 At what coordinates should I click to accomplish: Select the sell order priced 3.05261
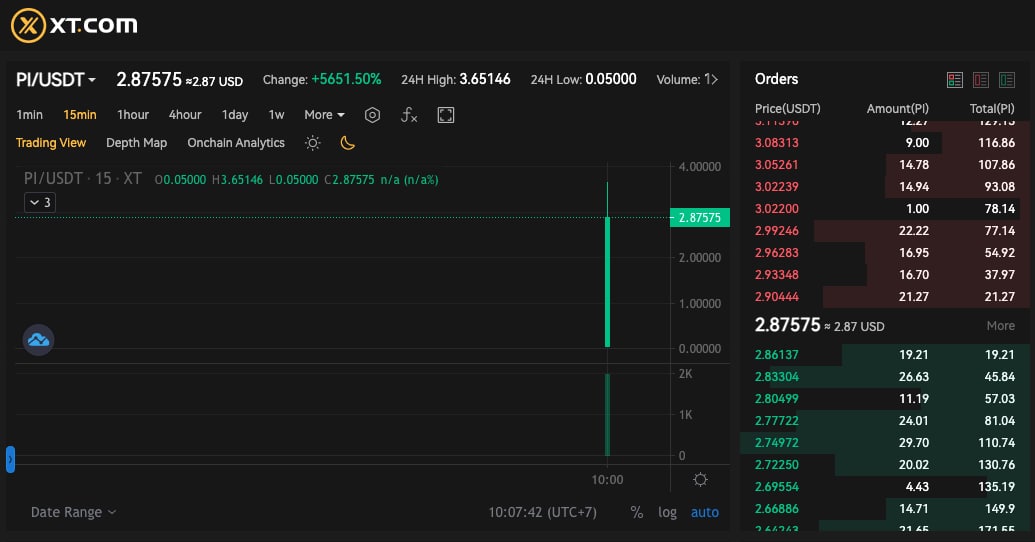(885, 164)
